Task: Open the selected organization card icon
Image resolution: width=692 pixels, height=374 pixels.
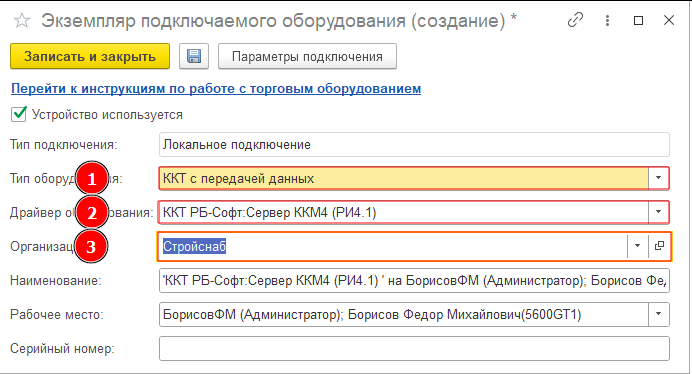Action: click(x=659, y=246)
